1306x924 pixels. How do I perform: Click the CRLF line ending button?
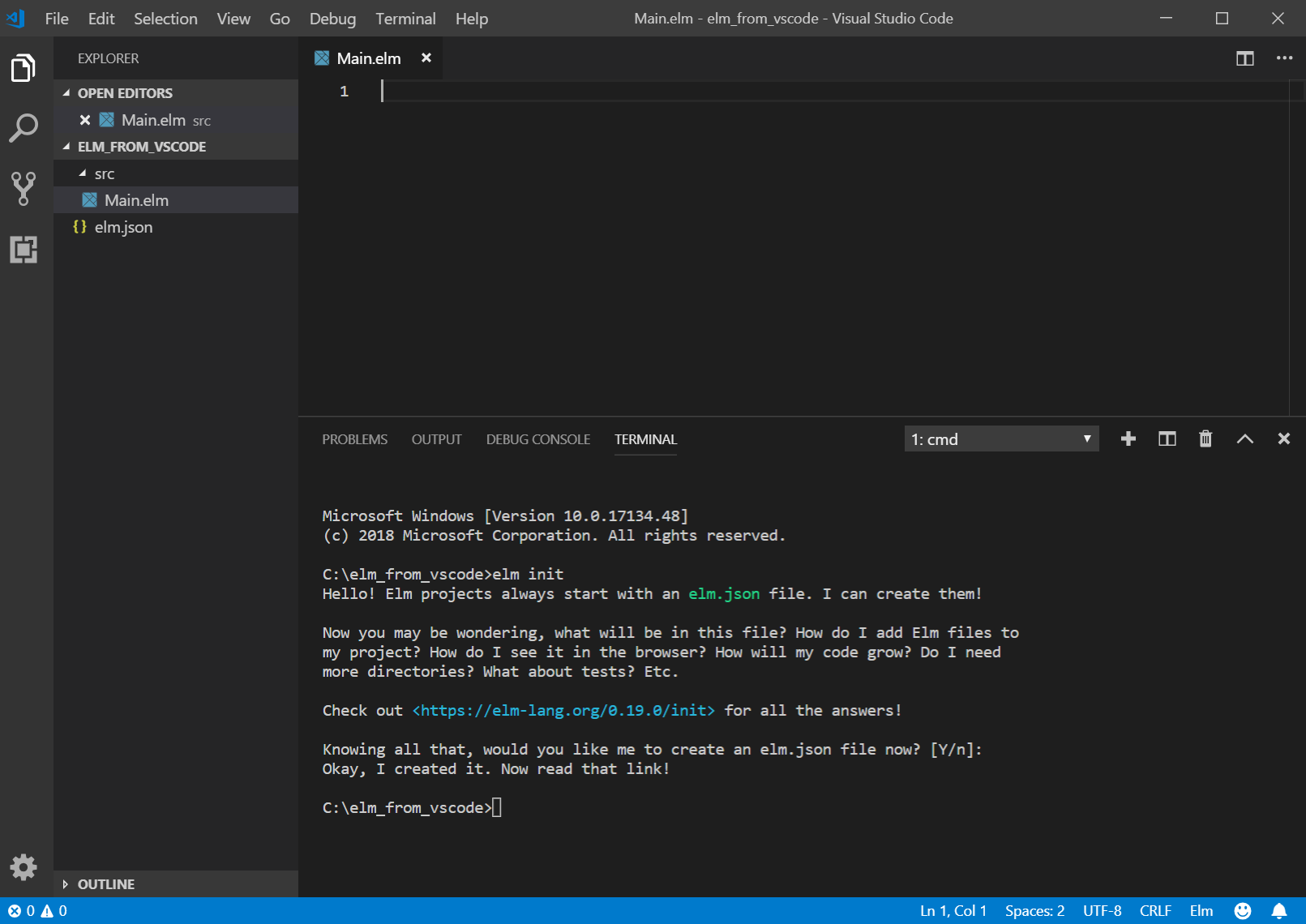tap(1155, 911)
